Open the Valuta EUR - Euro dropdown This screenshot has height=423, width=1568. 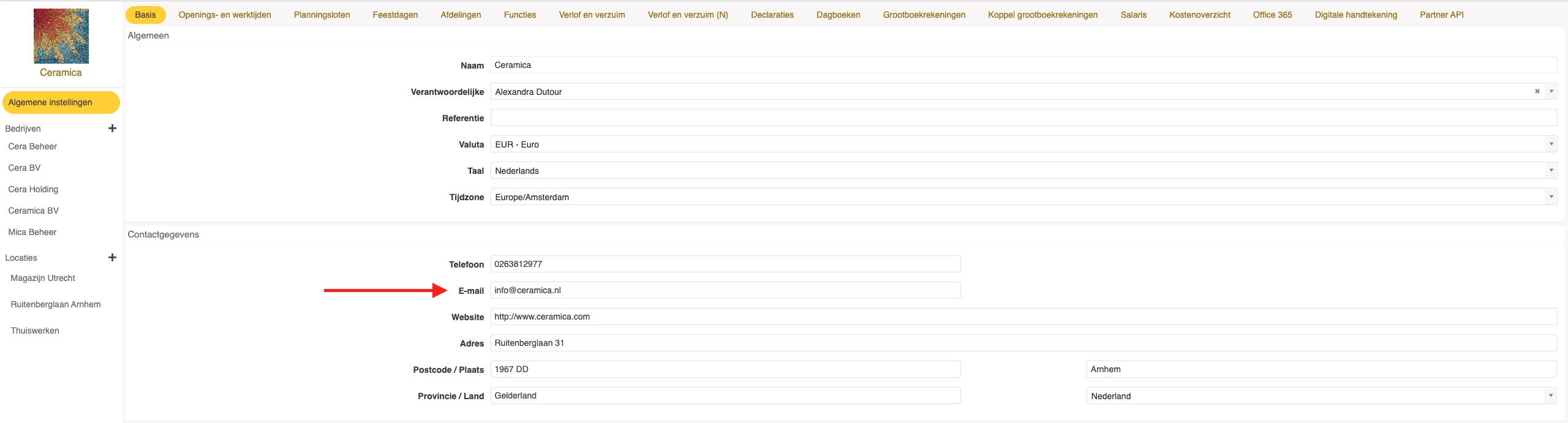1023,144
